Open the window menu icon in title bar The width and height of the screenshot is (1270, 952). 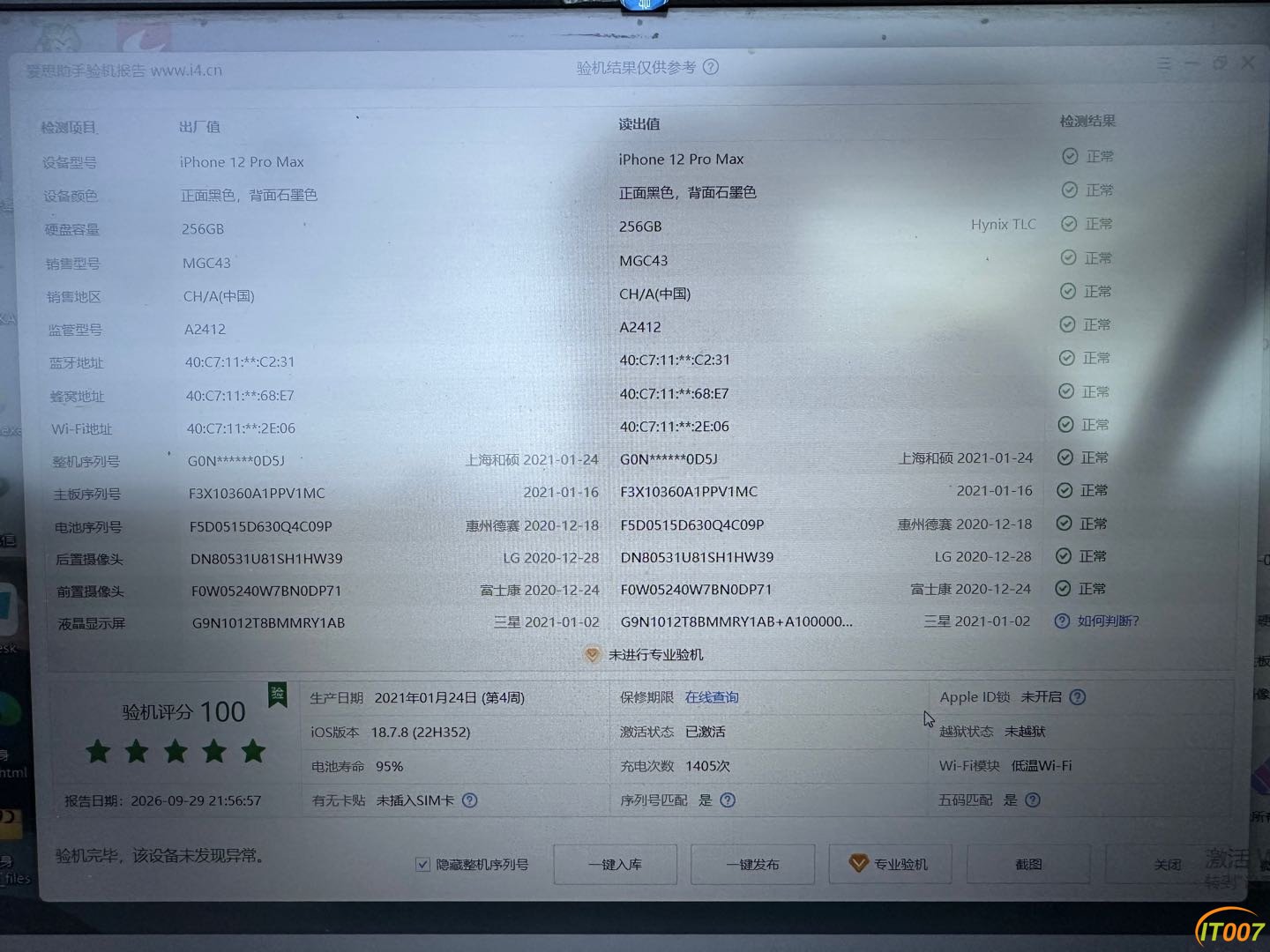pyautogui.click(x=1164, y=64)
